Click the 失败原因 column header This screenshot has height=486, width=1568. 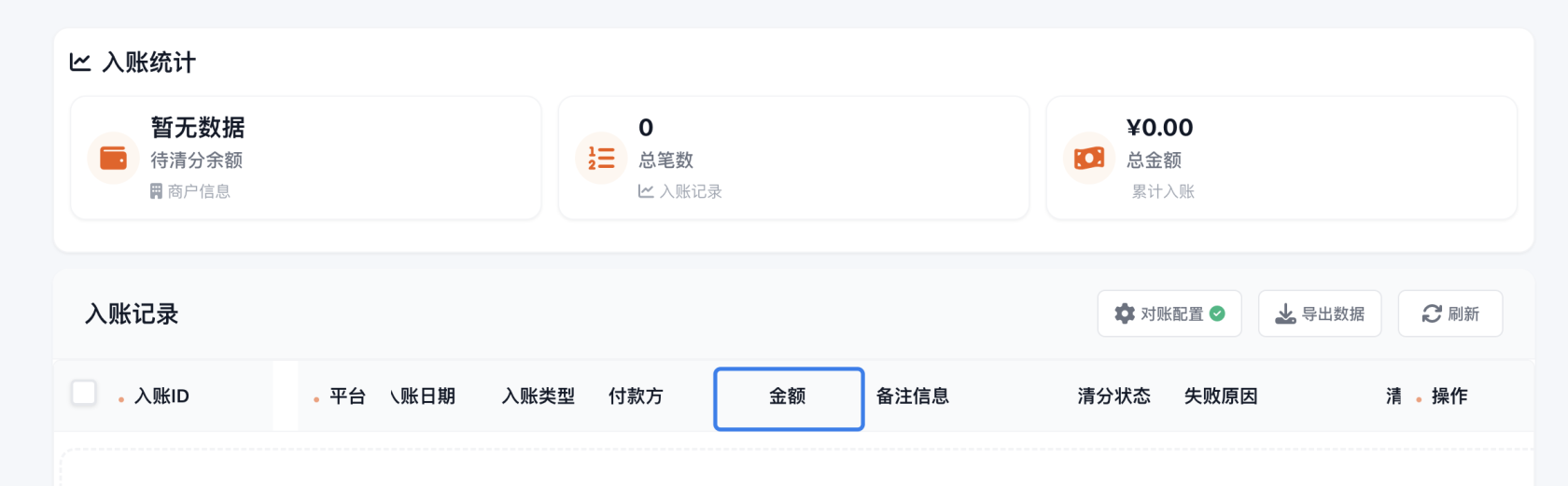[1220, 396]
